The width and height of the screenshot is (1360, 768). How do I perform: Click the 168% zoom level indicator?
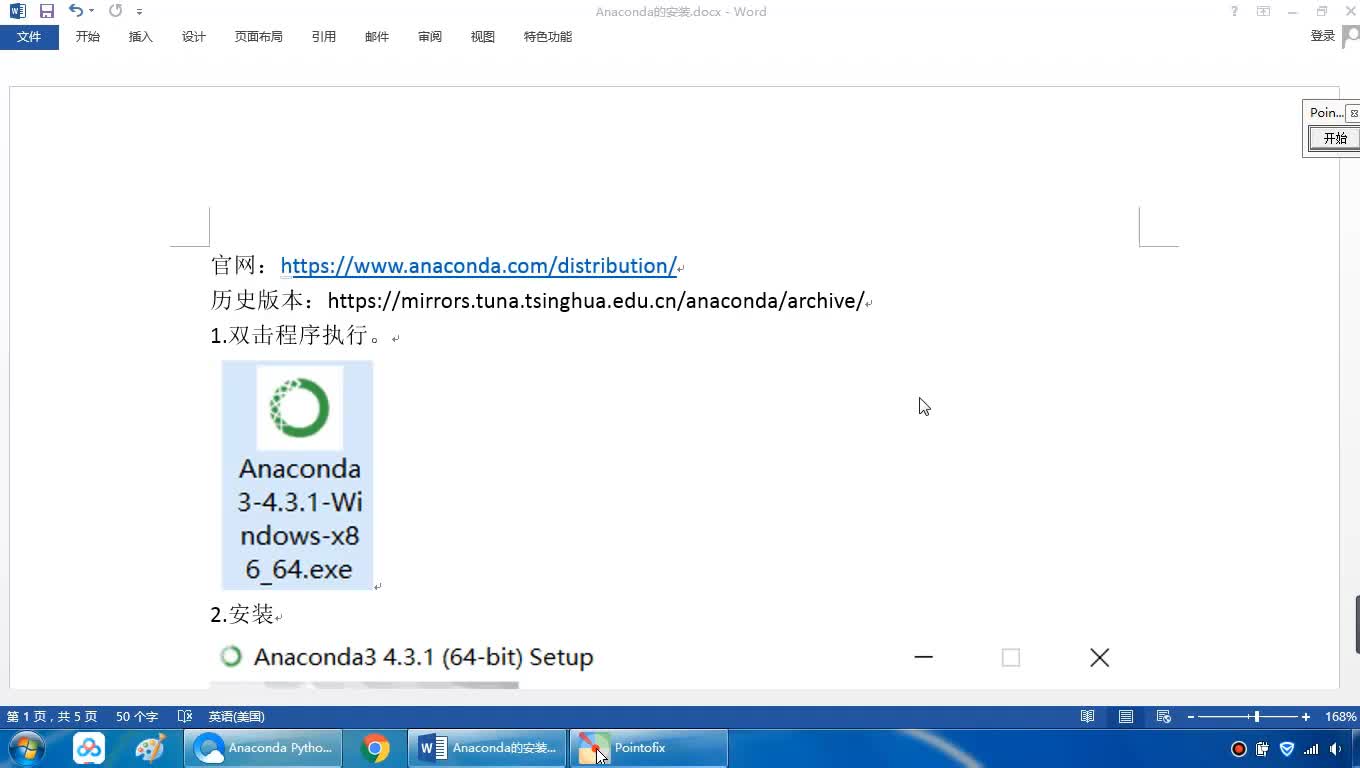[x=1340, y=717]
